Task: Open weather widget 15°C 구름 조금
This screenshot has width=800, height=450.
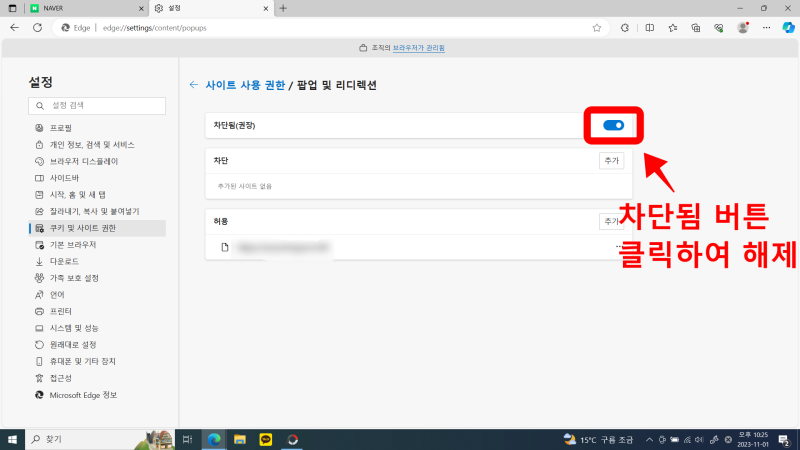Action: click(598, 440)
